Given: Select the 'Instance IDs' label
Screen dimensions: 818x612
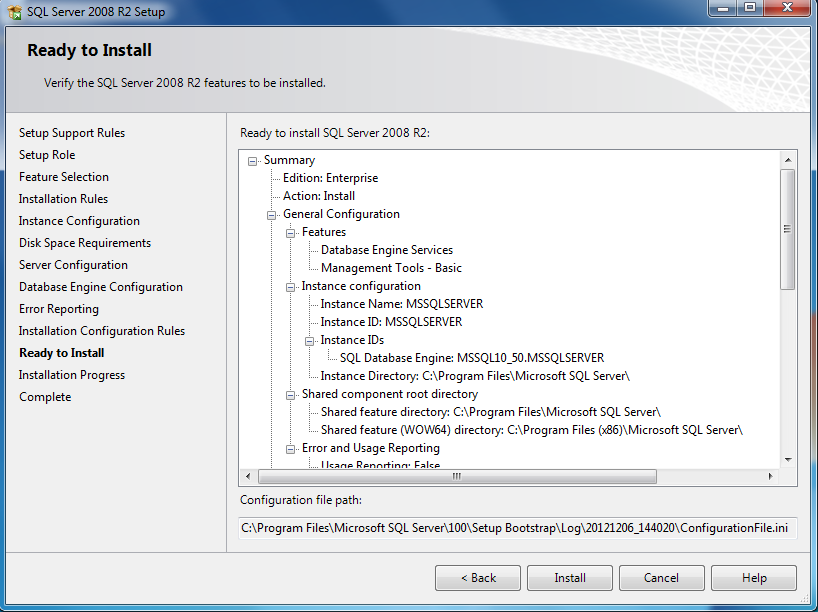Looking at the screenshot, I should [x=352, y=340].
